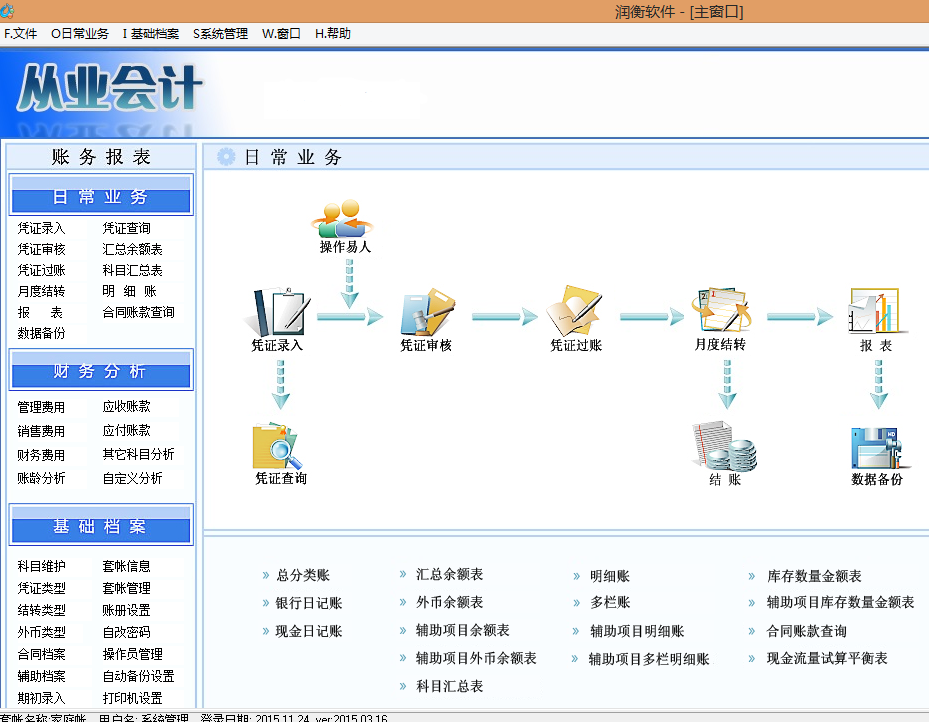
Task: Open 期初录入 link
Action: pyautogui.click(x=41, y=698)
